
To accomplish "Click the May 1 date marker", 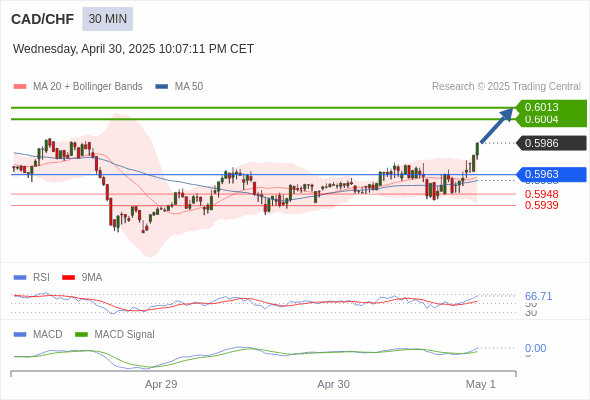I will click(x=481, y=385).
